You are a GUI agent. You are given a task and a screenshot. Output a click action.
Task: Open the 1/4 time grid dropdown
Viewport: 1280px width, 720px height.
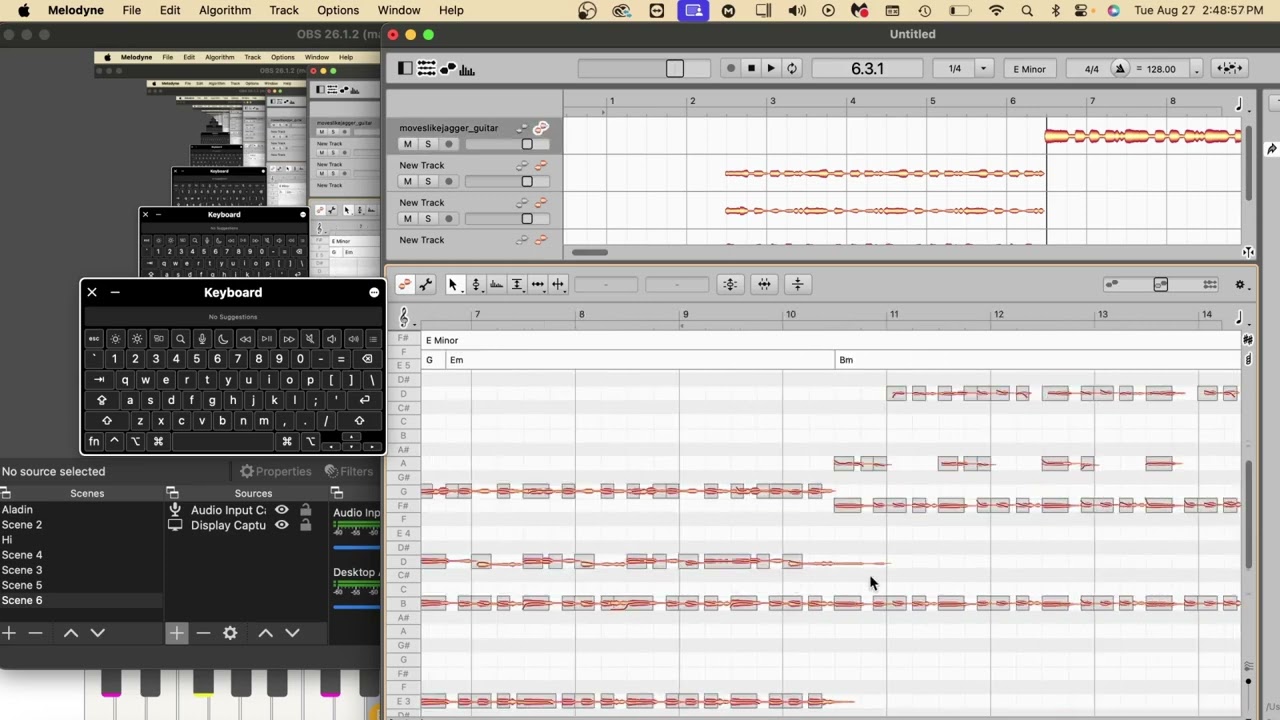click(983, 69)
